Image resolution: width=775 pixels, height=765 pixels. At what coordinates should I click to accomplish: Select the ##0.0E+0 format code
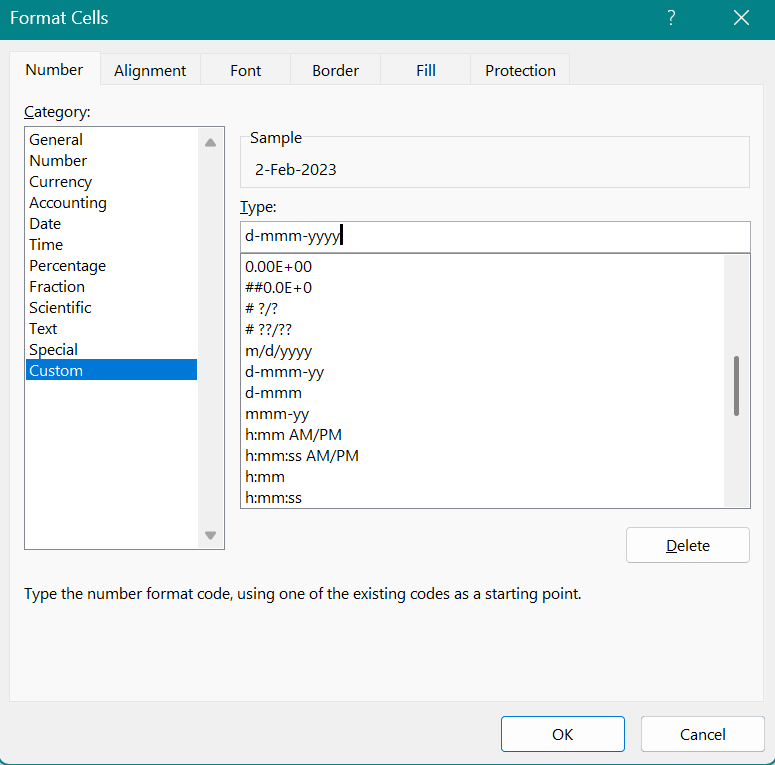click(482, 288)
